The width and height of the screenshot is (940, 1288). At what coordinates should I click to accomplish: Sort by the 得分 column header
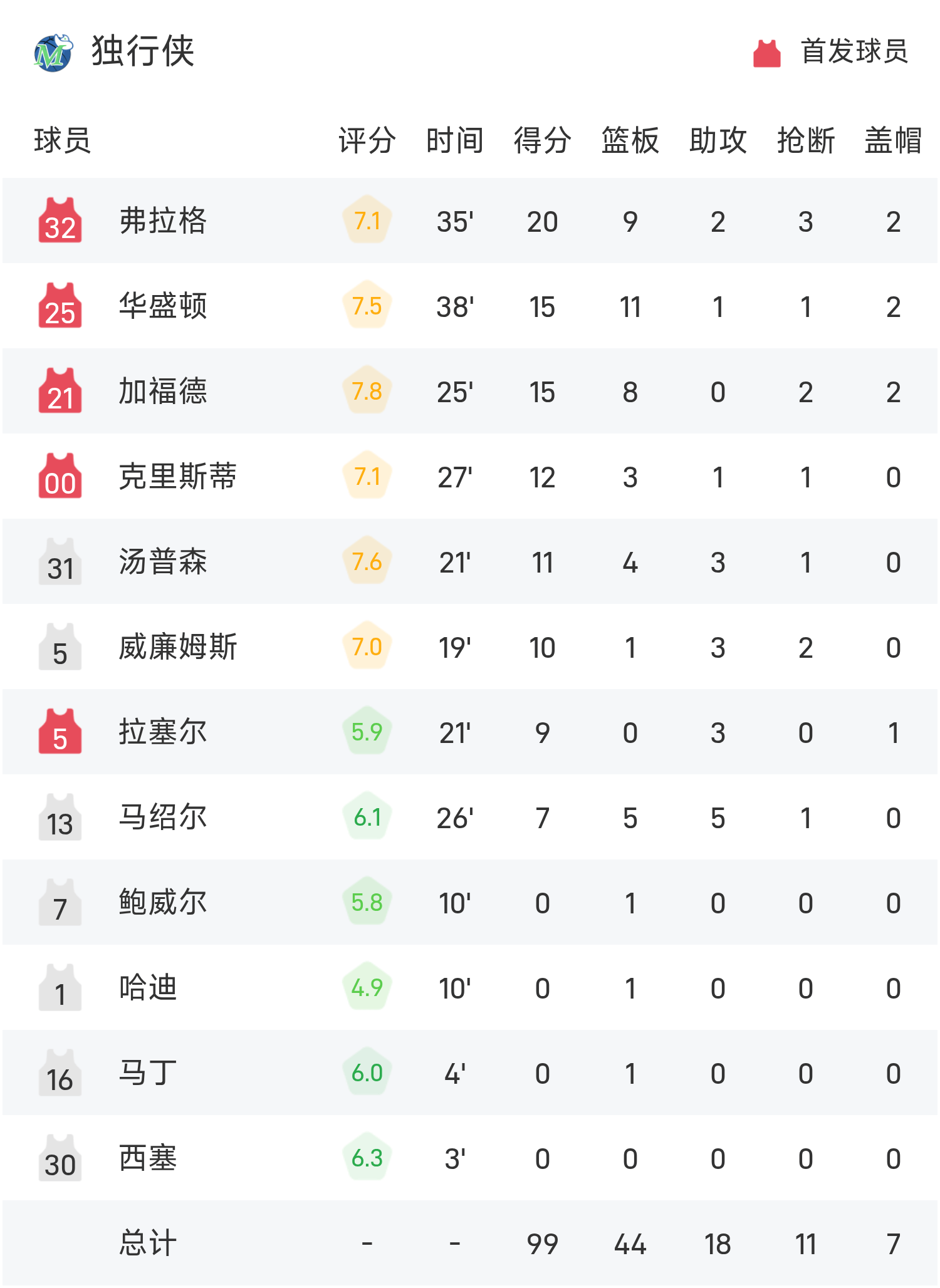[542, 140]
